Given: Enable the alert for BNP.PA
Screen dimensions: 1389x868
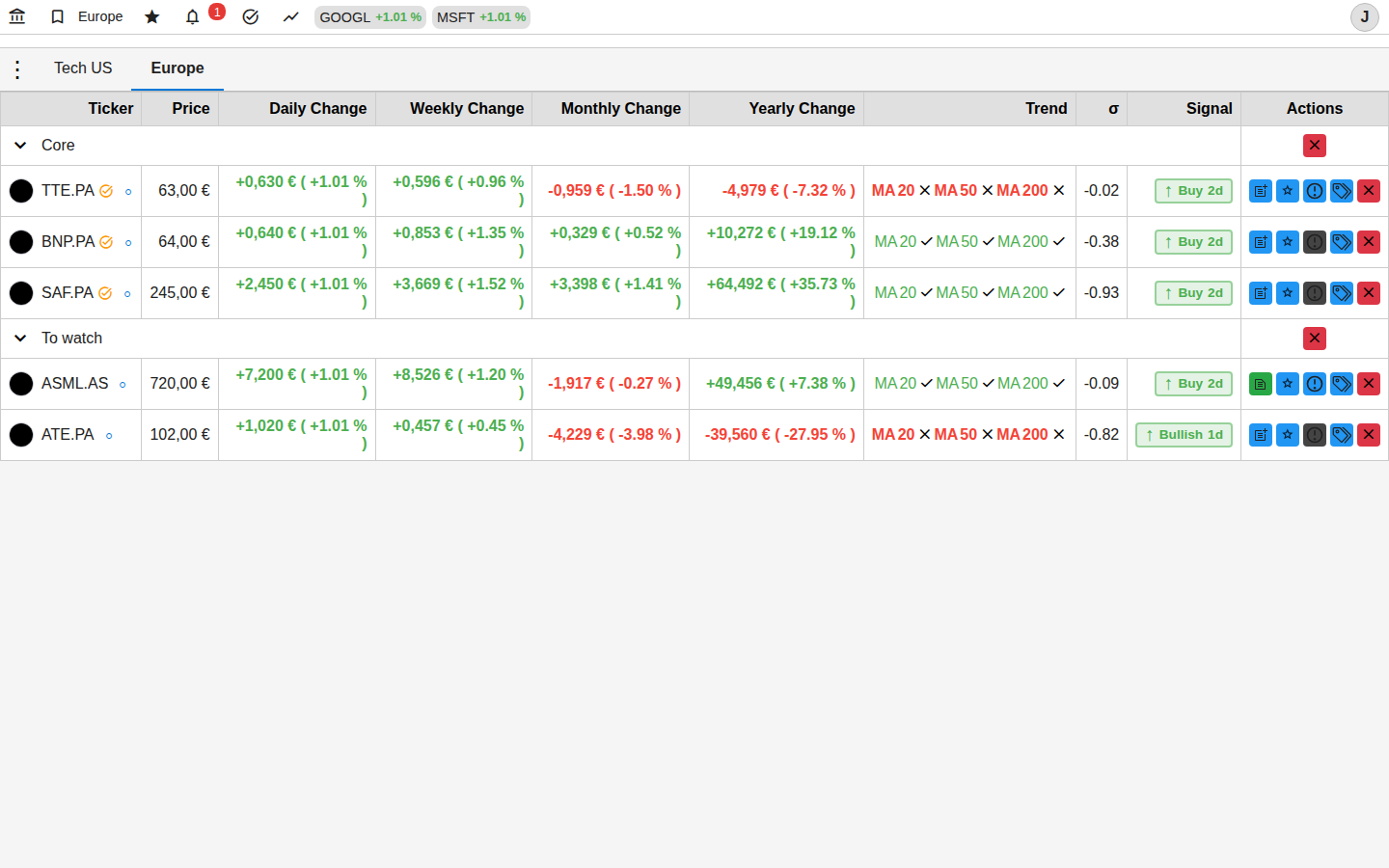Looking at the screenshot, I should point(1315,242).
